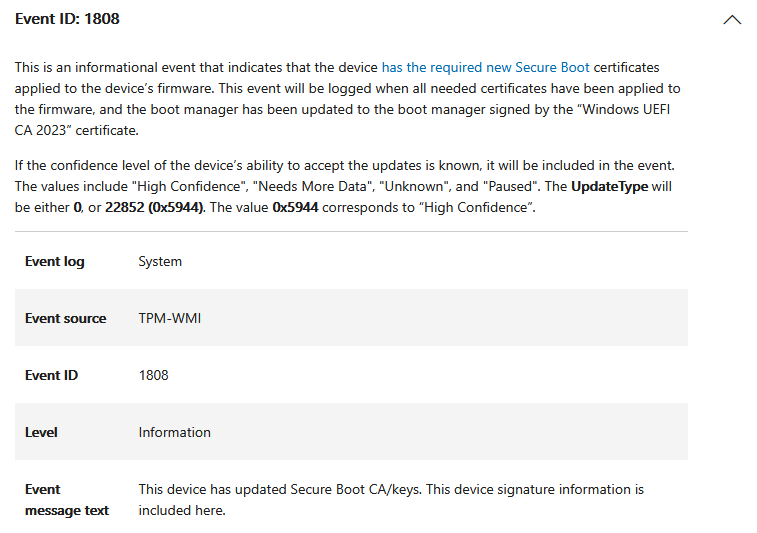The image size is (757, 533).
Task: Click the "If the confidence level" paragraph start
Action: (85, 164)
